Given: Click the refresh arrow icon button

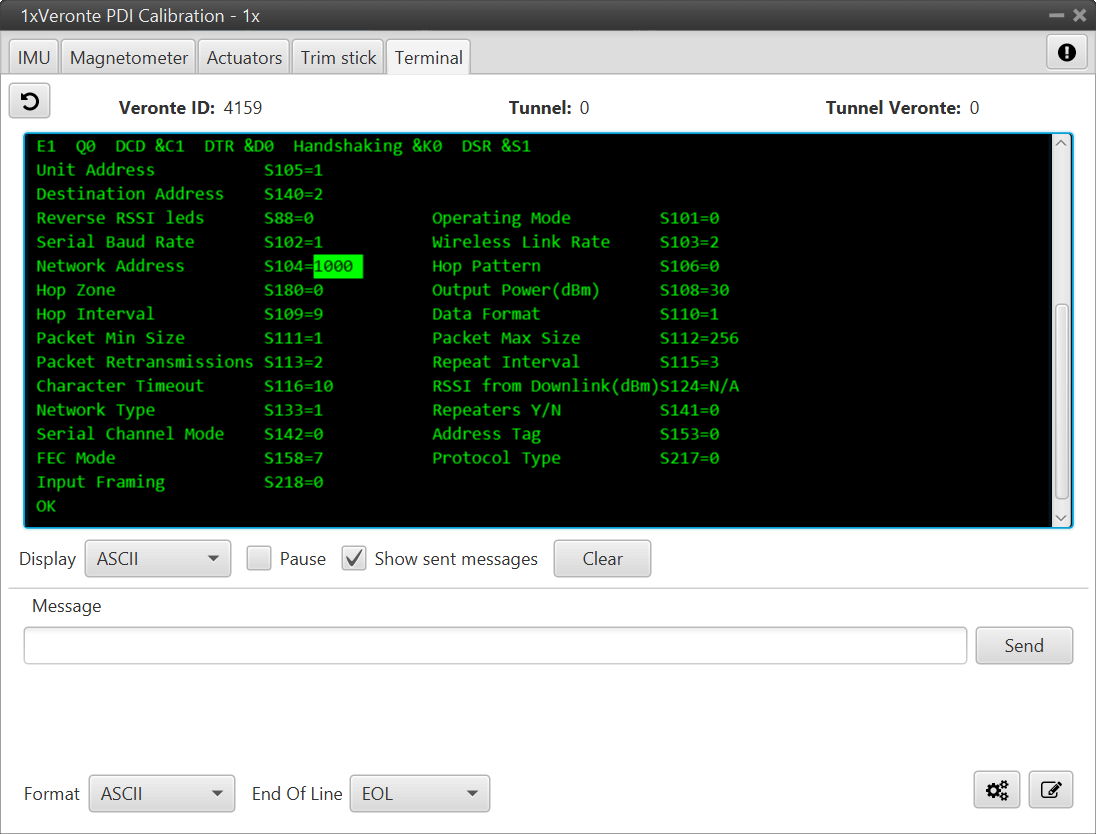Looking at the screenshot, I should pos(30,101).
